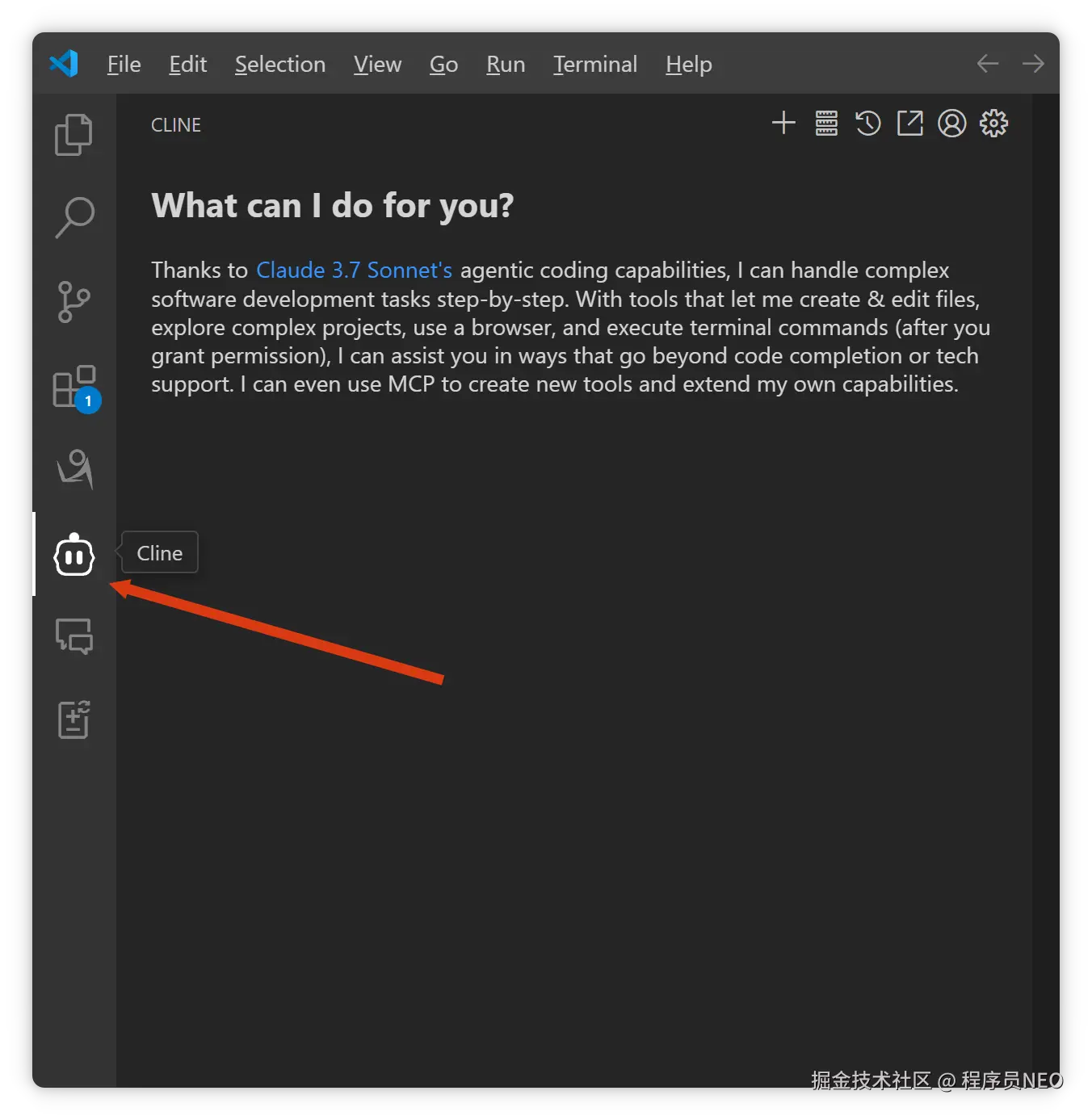1092x1120 pixels.
Task: Open Cline settings gear icon
Action: 994,124
